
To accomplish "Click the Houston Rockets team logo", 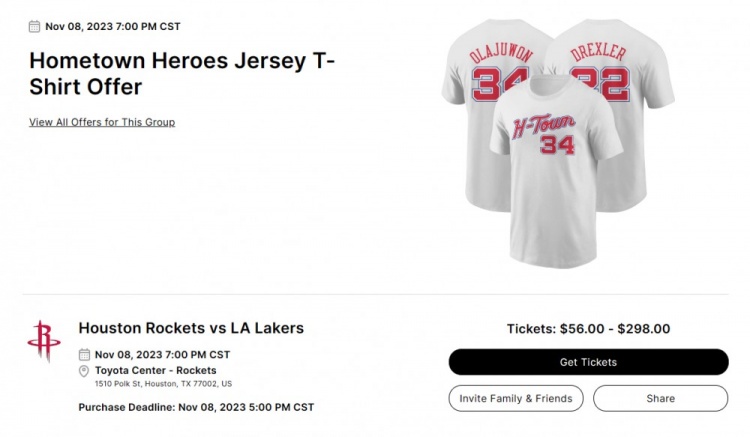I will [44, 341].
